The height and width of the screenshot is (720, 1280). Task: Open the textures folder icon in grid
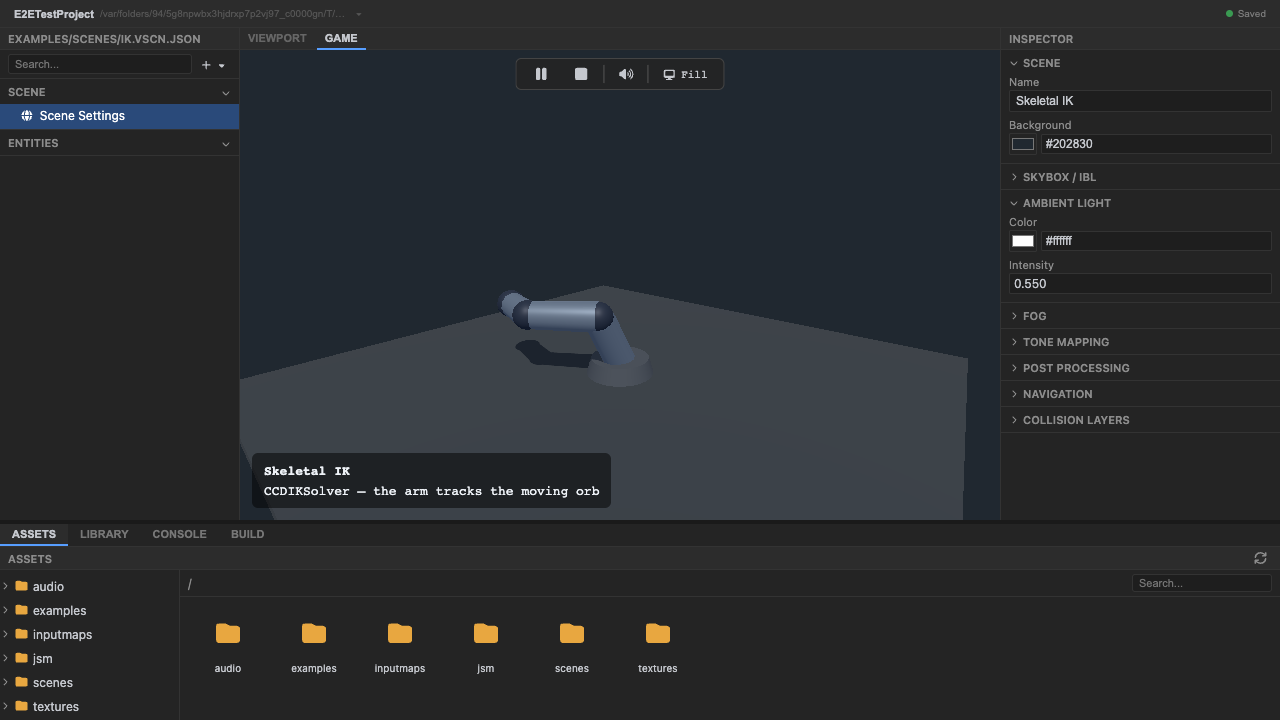pos(658,633)
